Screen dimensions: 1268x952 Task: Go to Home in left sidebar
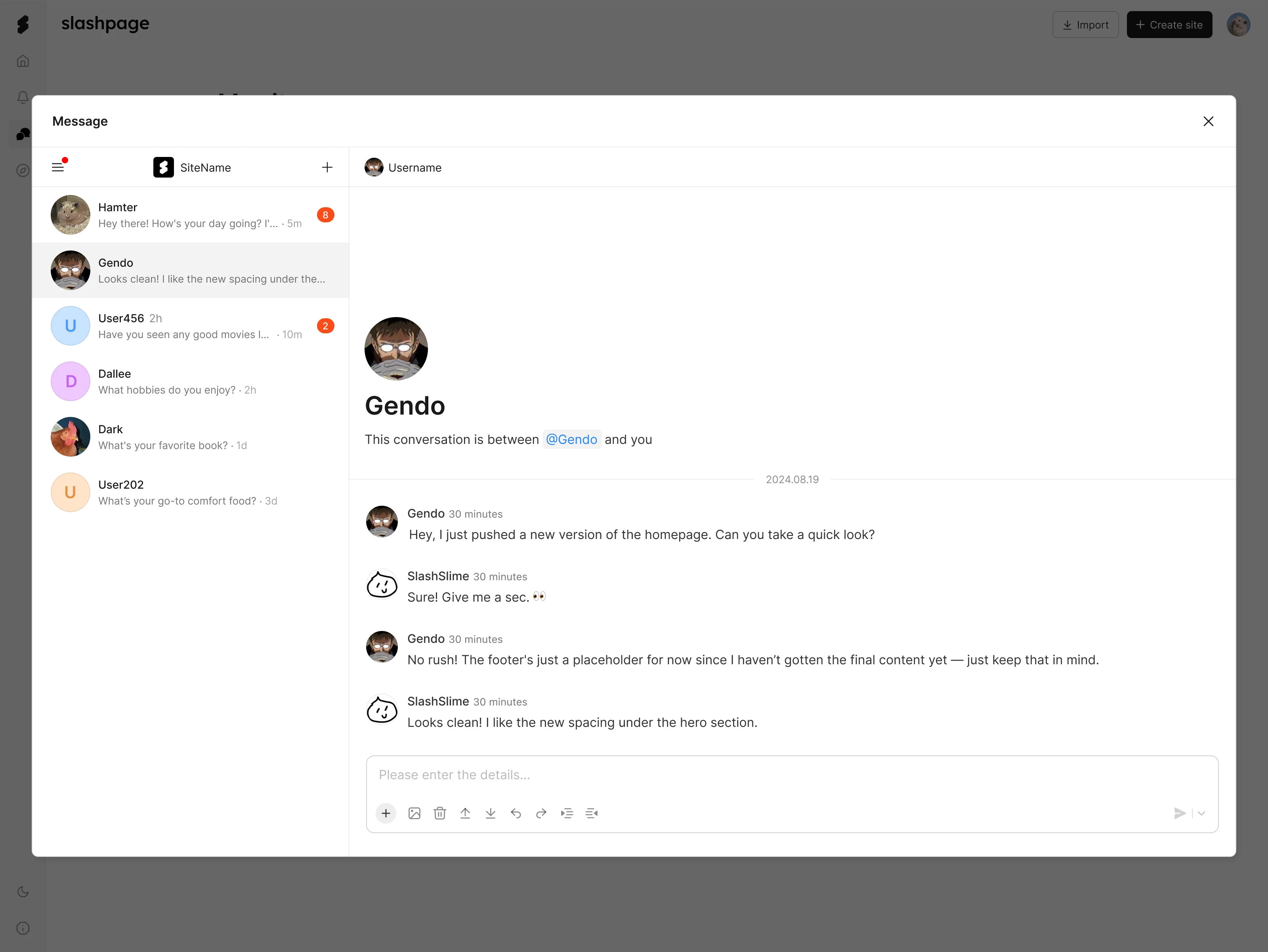tap(23, 61)
